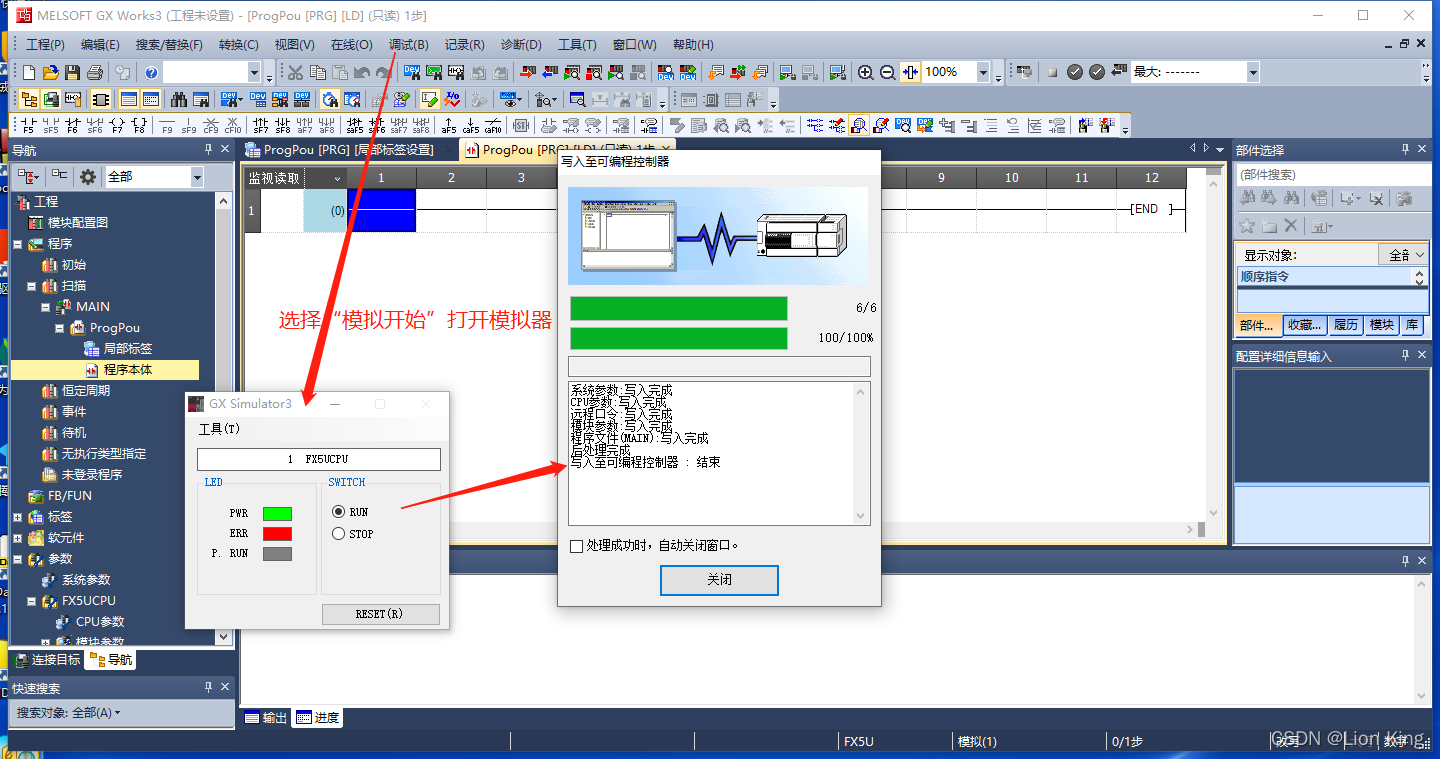The width and height of the screenshot is (1440, 759).
Task: Select 程序本体 in project tree
Action: 127,370
